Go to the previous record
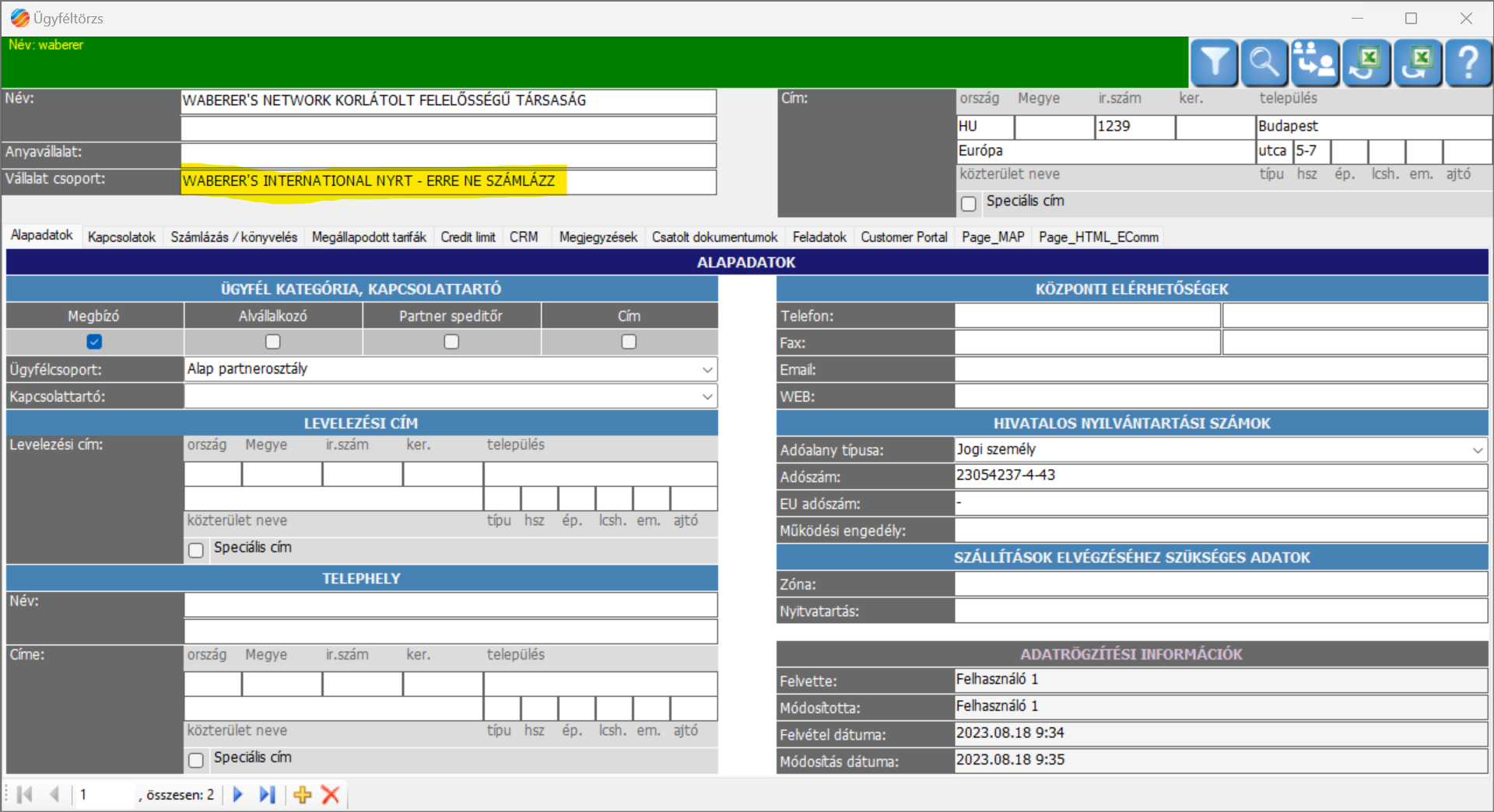This screenshot has width=1494, height=812. pos(54,794)
